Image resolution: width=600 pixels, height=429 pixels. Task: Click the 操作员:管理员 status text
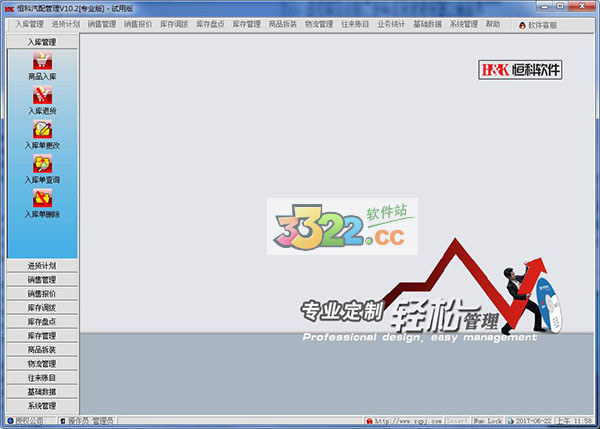tap(91, 421)
